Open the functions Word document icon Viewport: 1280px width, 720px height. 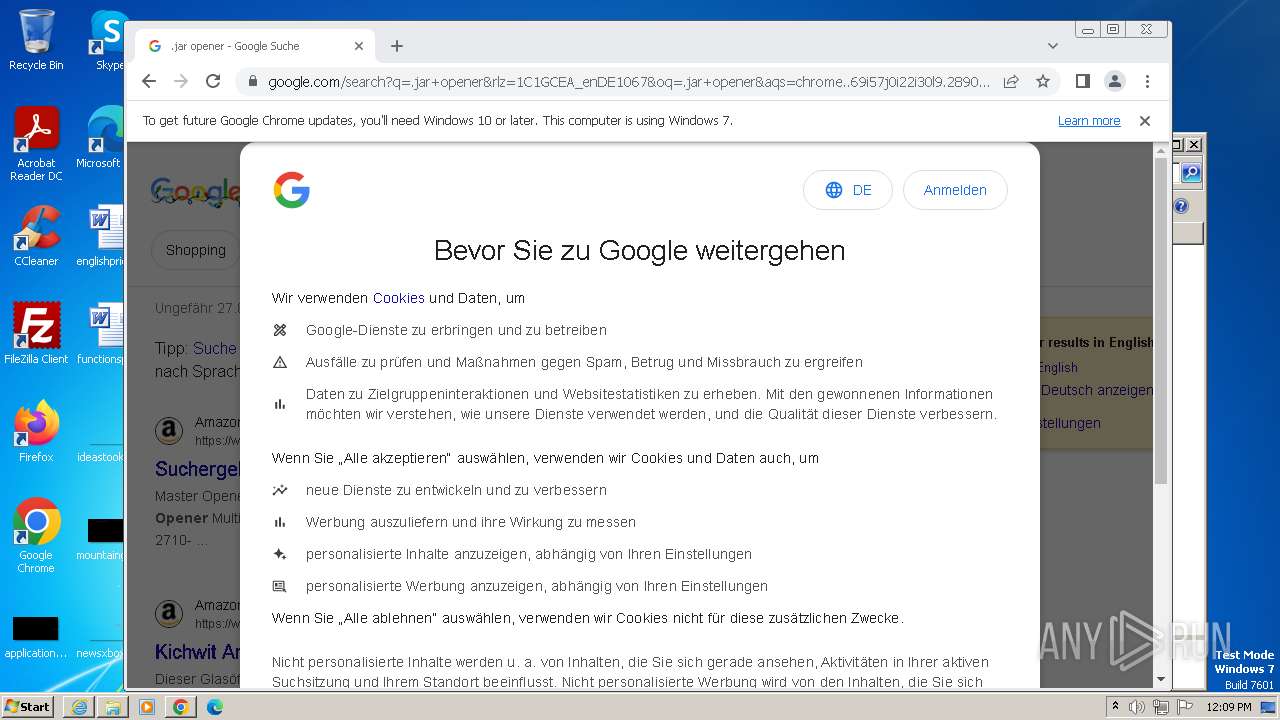tap(102, 334)
